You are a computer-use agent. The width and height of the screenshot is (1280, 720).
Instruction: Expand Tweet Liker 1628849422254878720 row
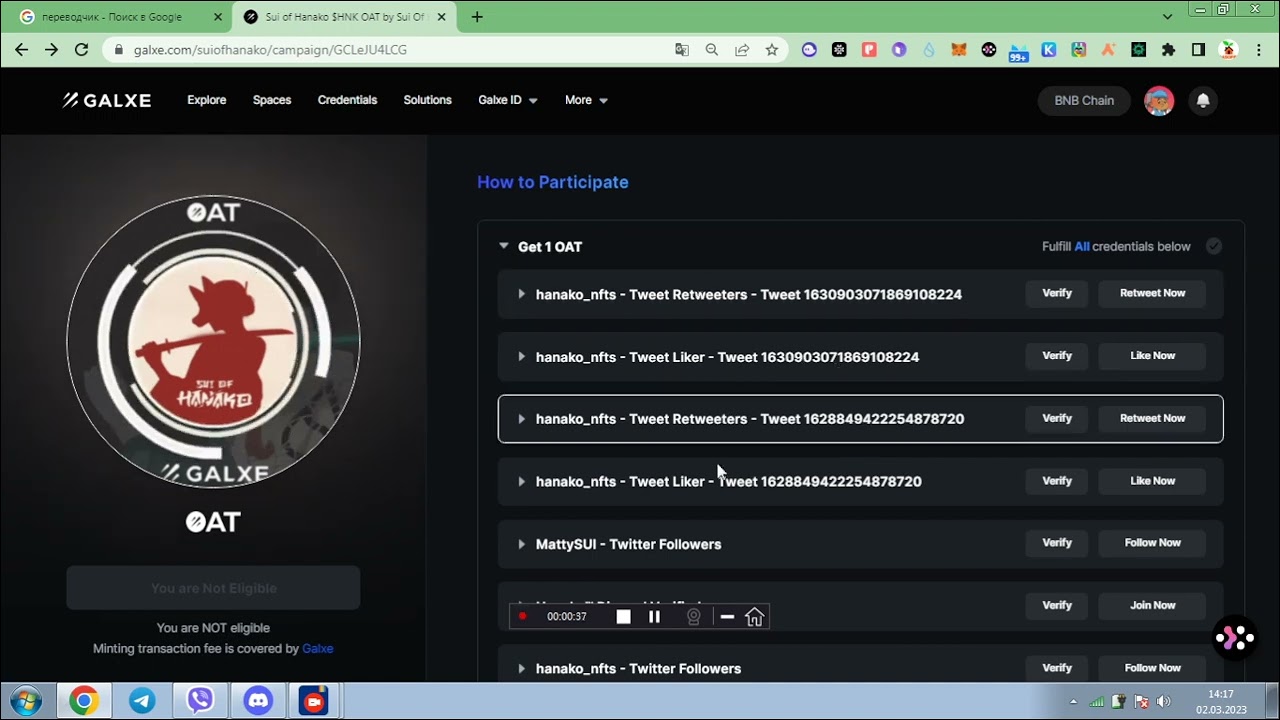(x=521, y=482)
